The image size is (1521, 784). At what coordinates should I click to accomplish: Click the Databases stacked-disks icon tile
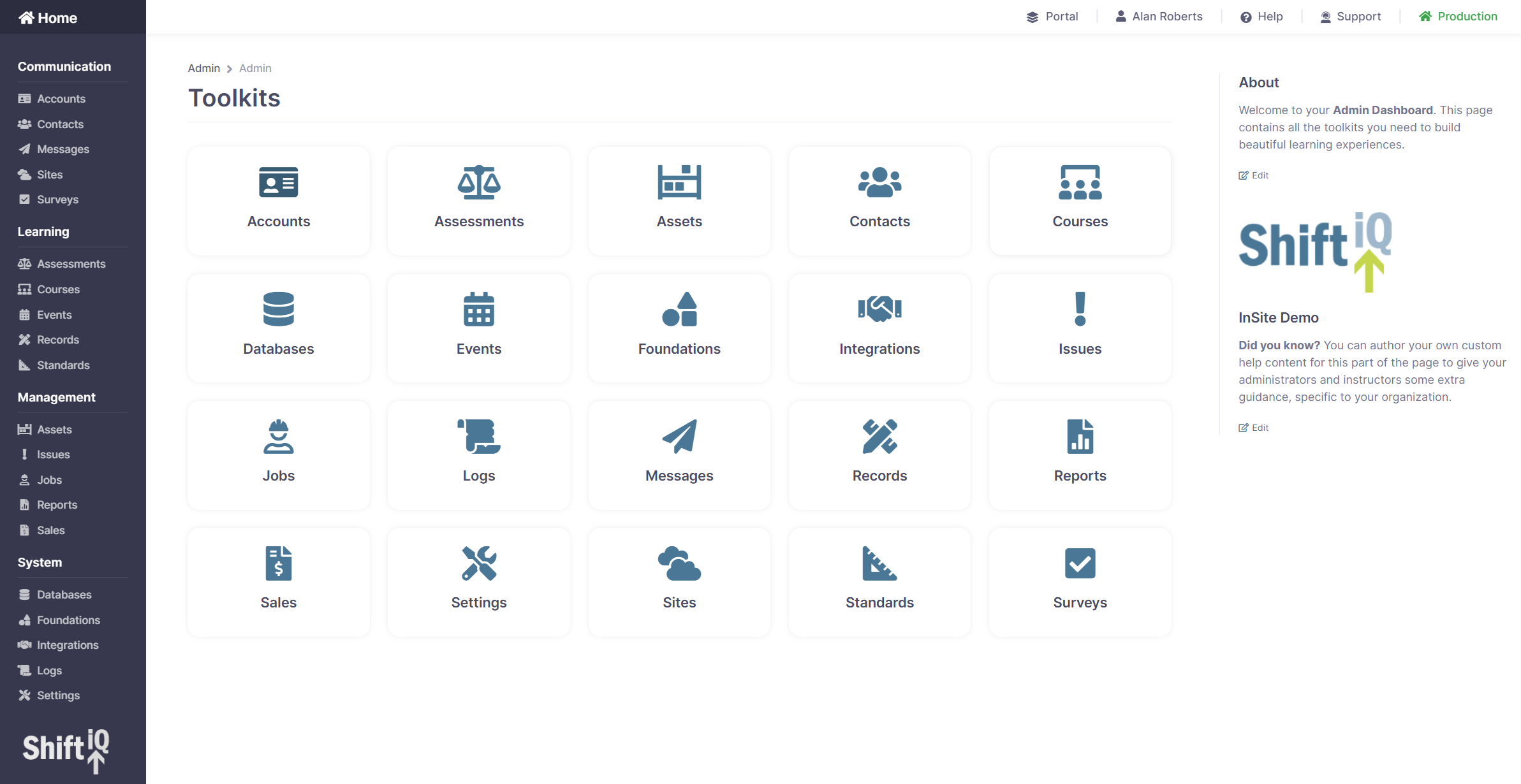[278, 310]
